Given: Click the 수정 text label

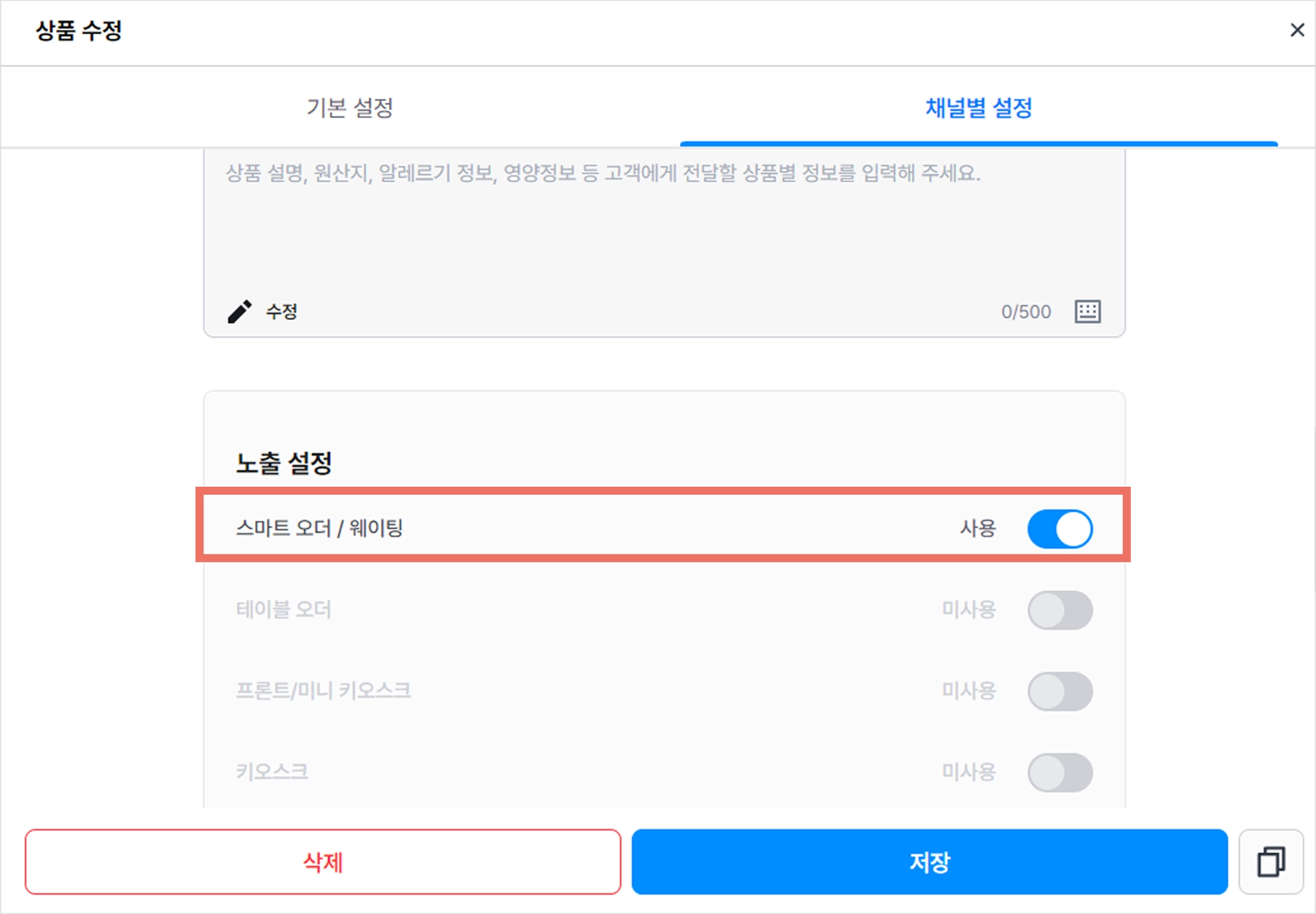Looking at the screenshot, I should coord(281,312).
